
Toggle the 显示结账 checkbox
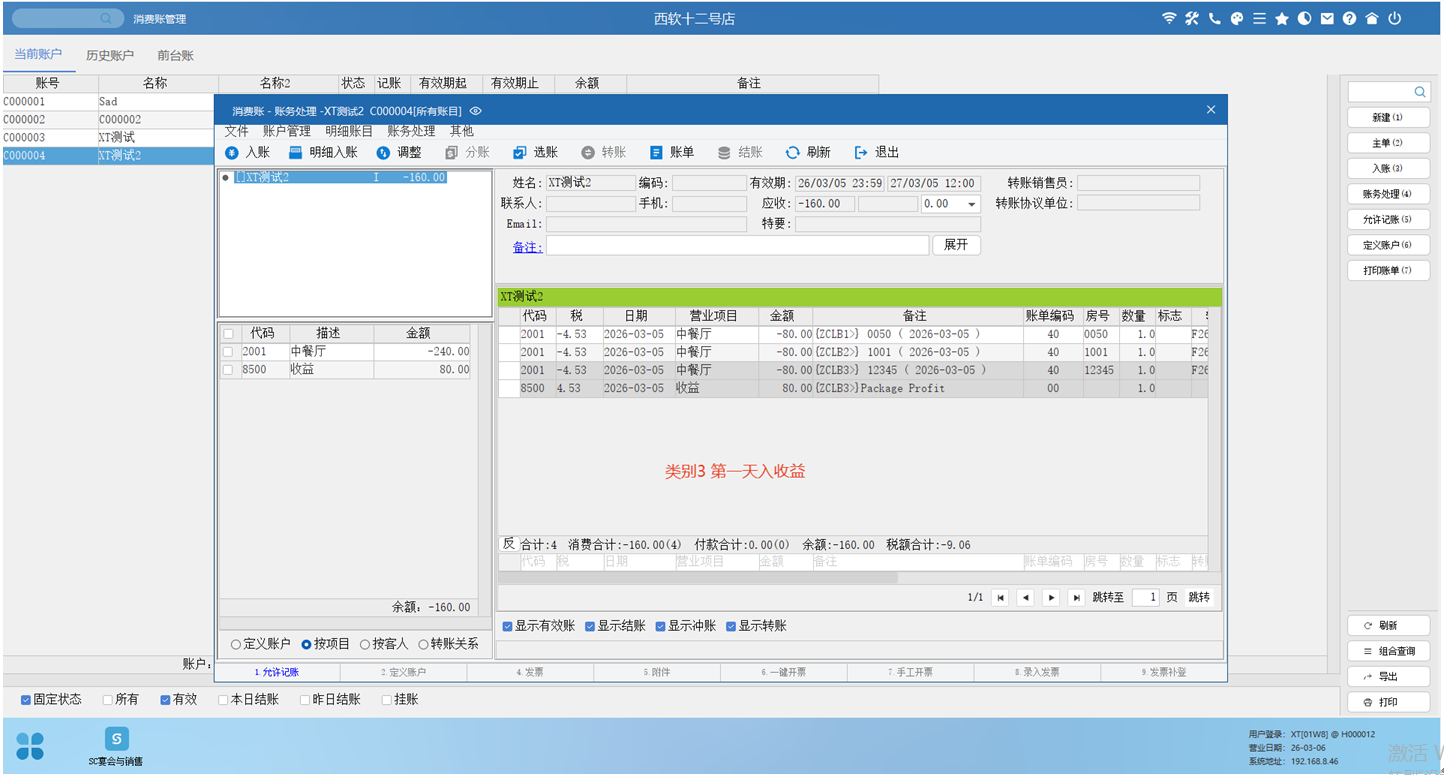click(x=590, y=626)
